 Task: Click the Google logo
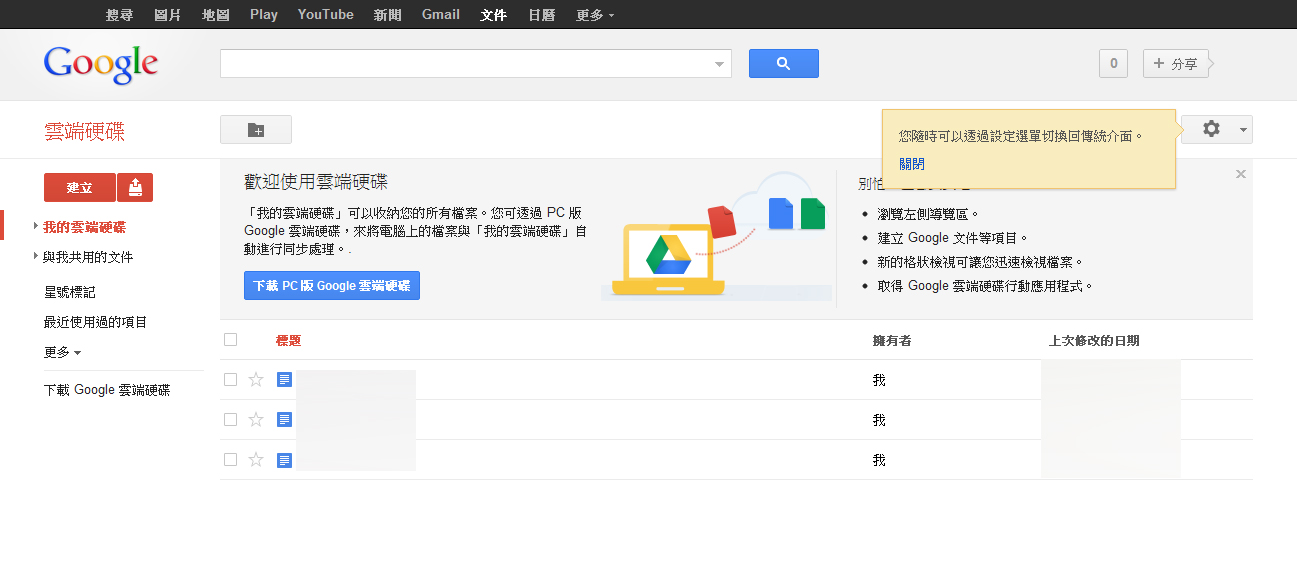[x=101, y=64]
